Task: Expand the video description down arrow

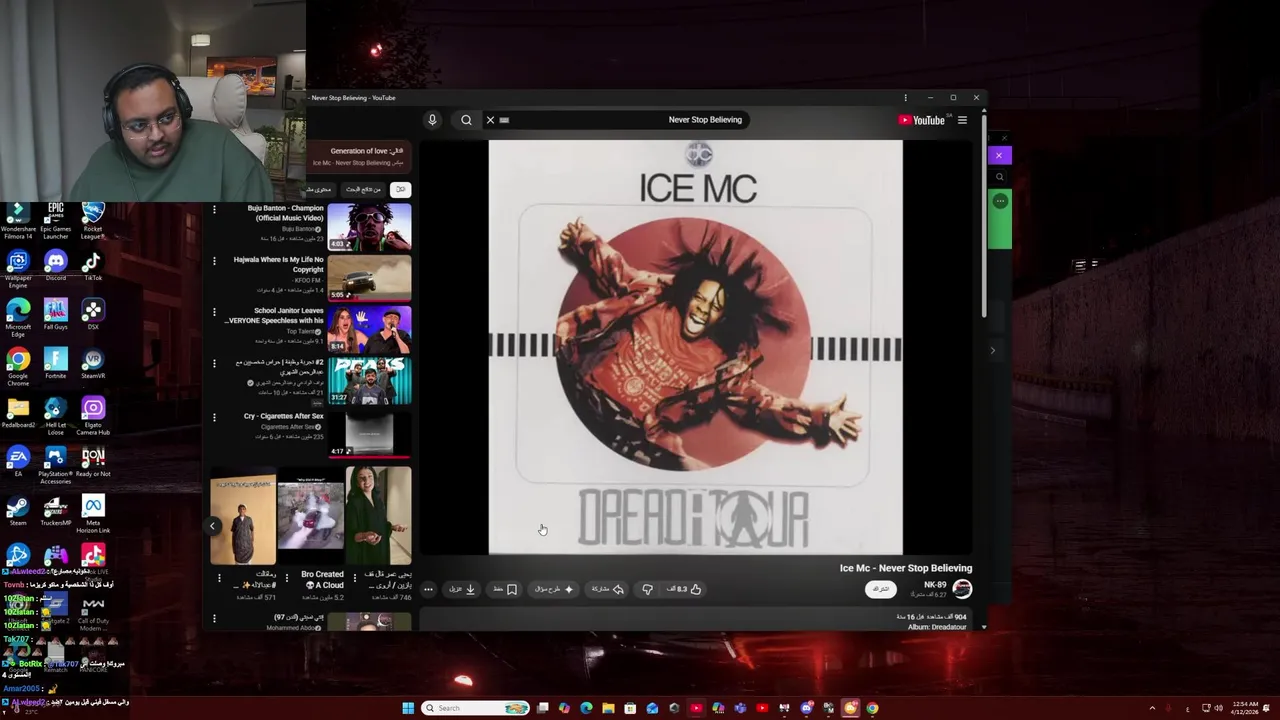Action: coord(985,627)
